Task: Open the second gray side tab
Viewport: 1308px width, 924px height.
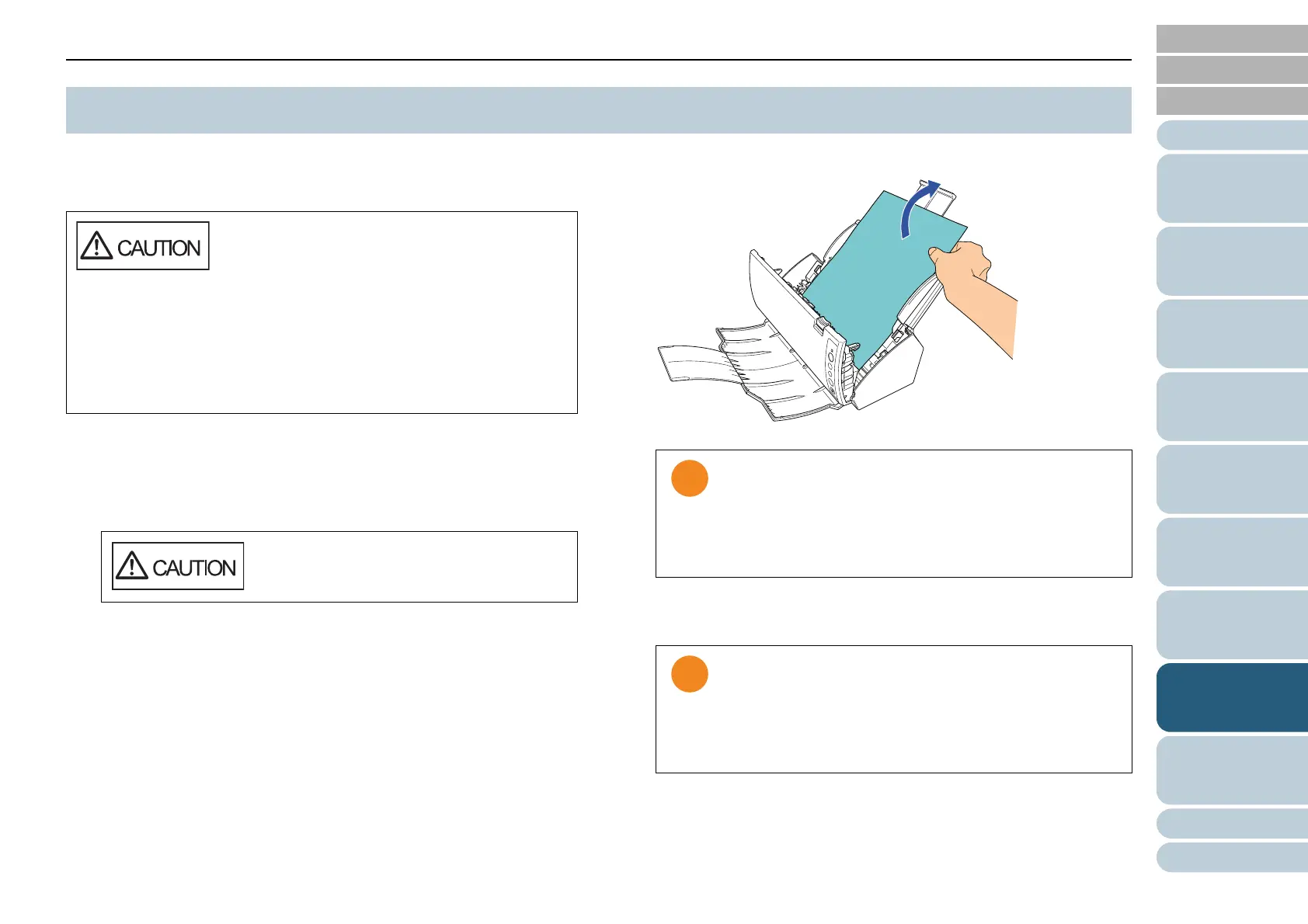Action: [x=1232, y=70]
